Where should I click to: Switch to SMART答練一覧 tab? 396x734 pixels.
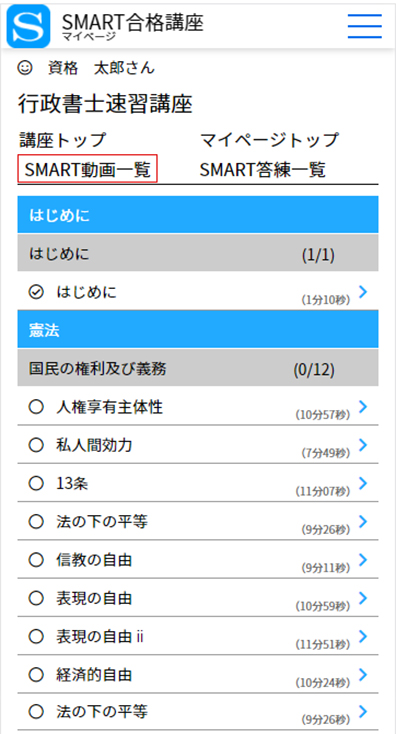tap(263, 169)
